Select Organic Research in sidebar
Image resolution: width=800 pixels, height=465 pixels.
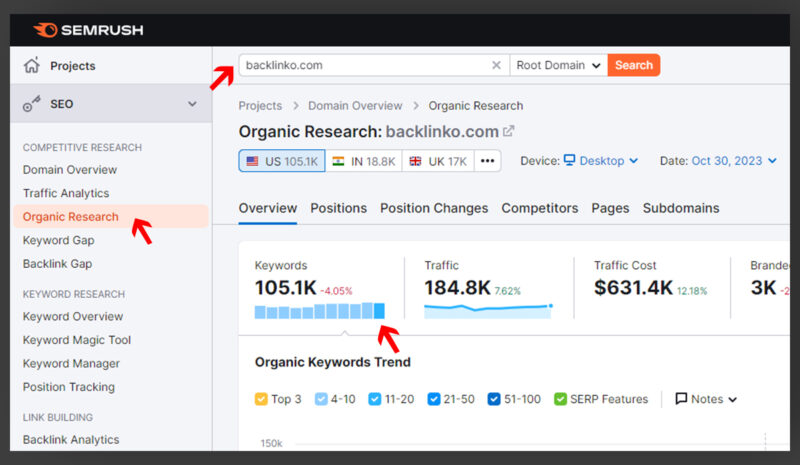click(111, 216)
